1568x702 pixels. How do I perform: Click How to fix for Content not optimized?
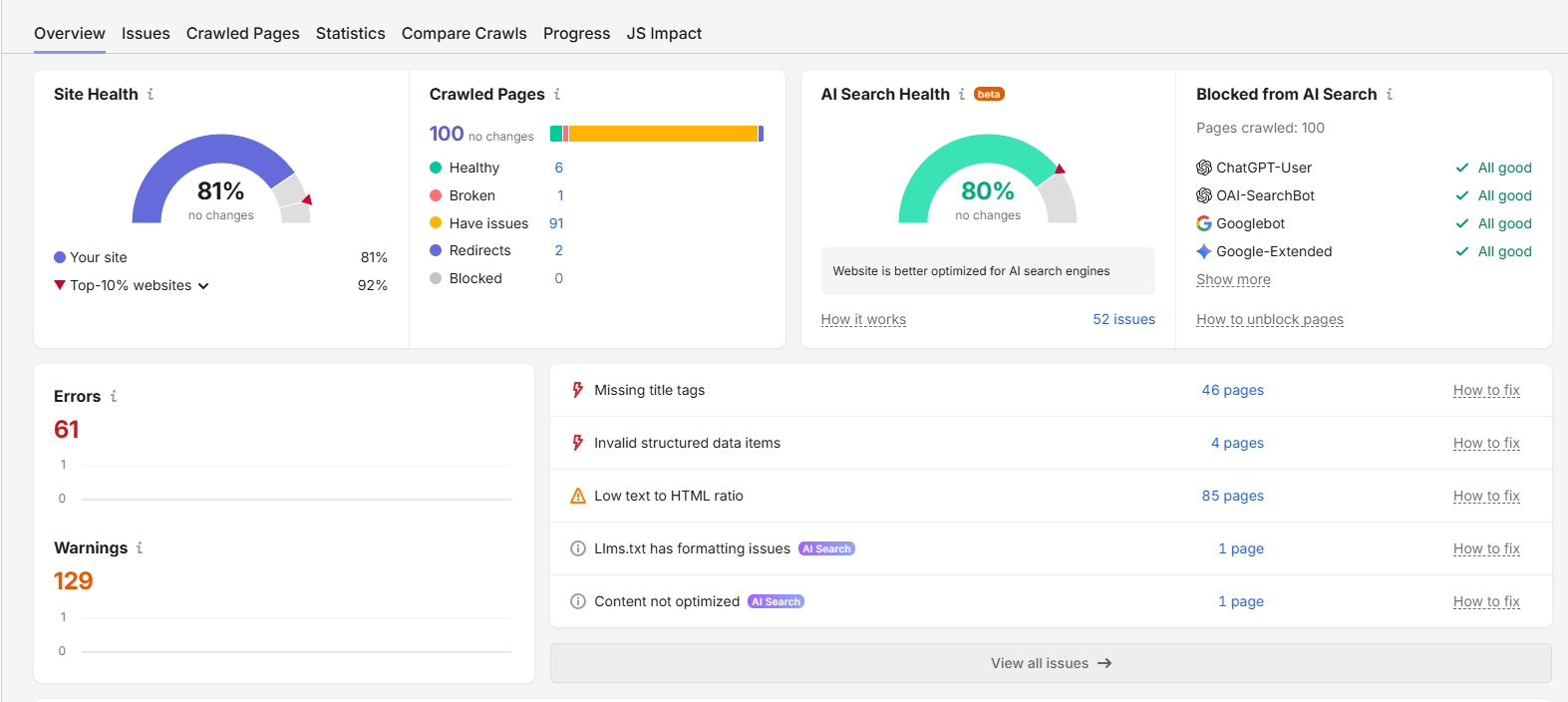coord(1486,601)
